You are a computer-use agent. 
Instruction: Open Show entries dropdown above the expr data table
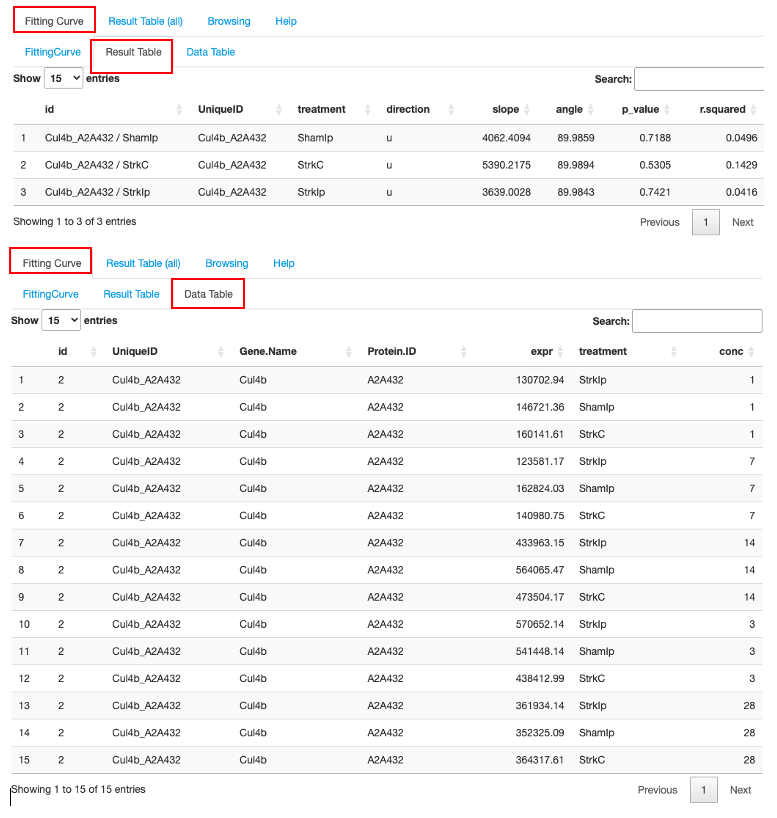pyautogui.click(x=61, y=320)
